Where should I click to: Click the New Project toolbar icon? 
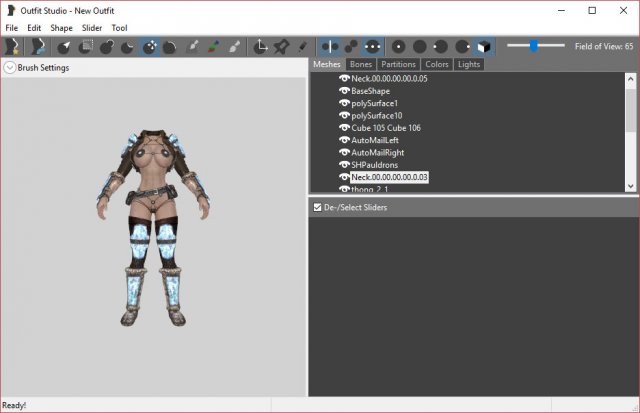[13, 46]
